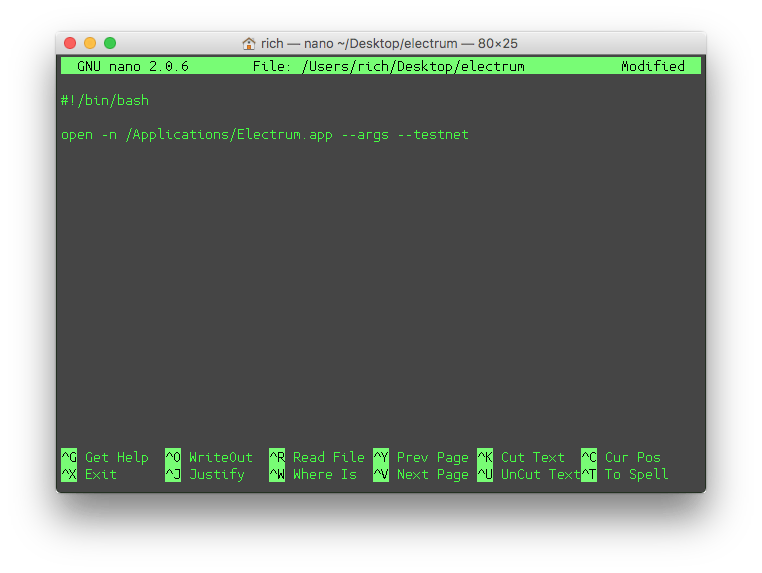Click the ^K shortcut key label
The width and height of the screenshot is (762, 573).
click(x=485, y=457)
